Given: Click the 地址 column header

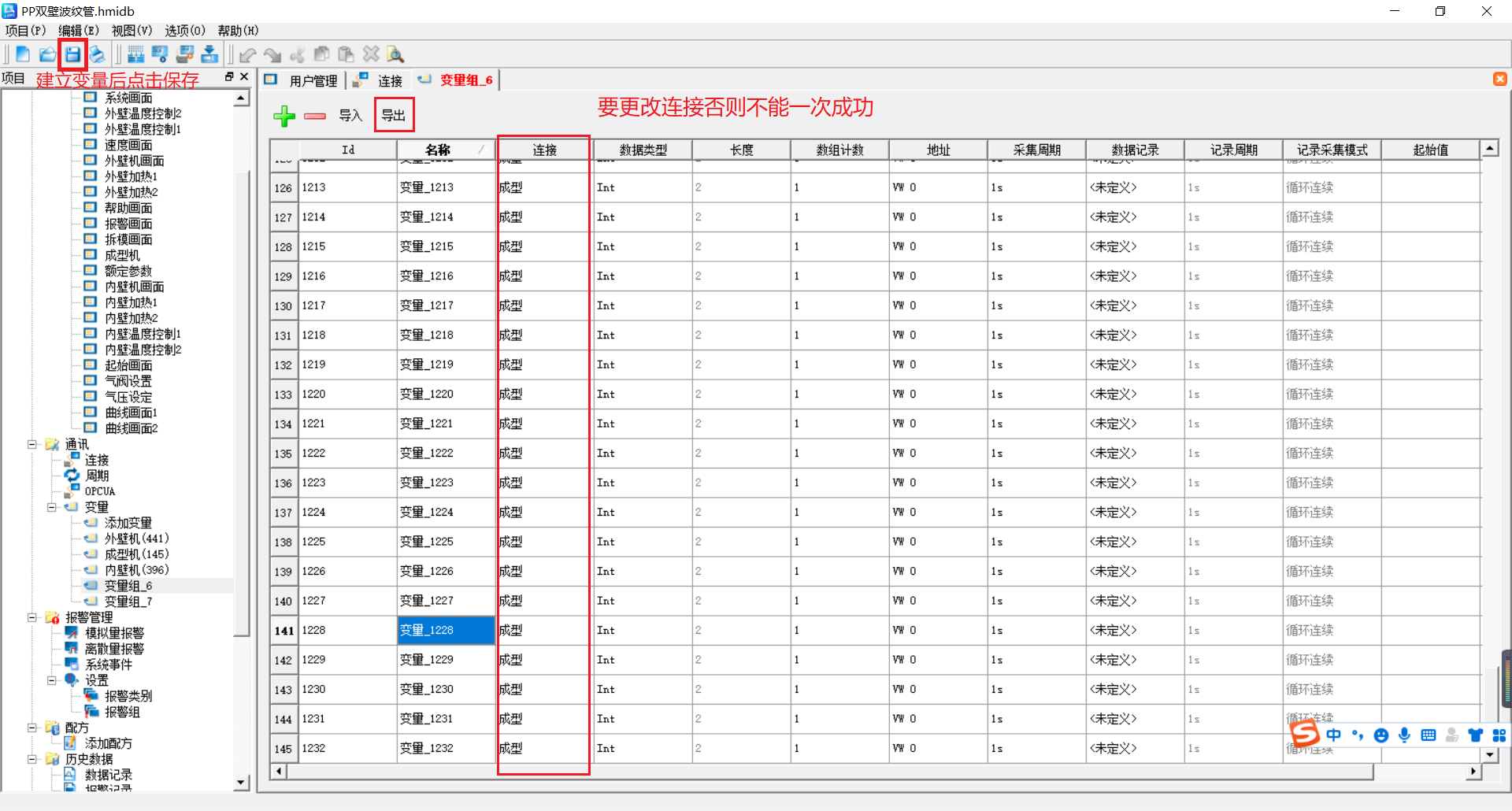Looking at the screenshot, I should point(938,150).
